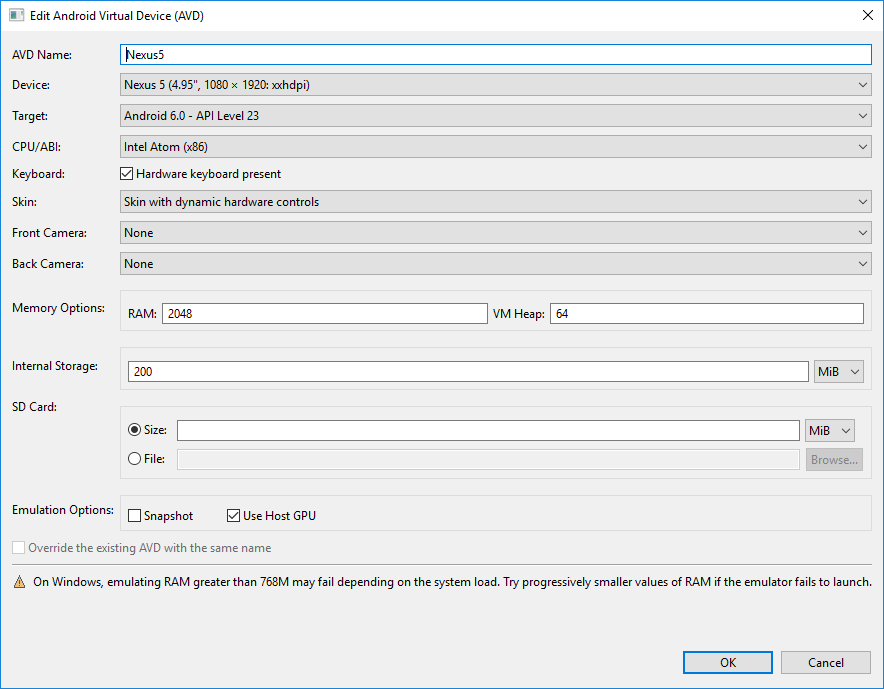Open SD Card size MiB unit dropdown
This screenshot has width=884, height=689.
point(829,431)
